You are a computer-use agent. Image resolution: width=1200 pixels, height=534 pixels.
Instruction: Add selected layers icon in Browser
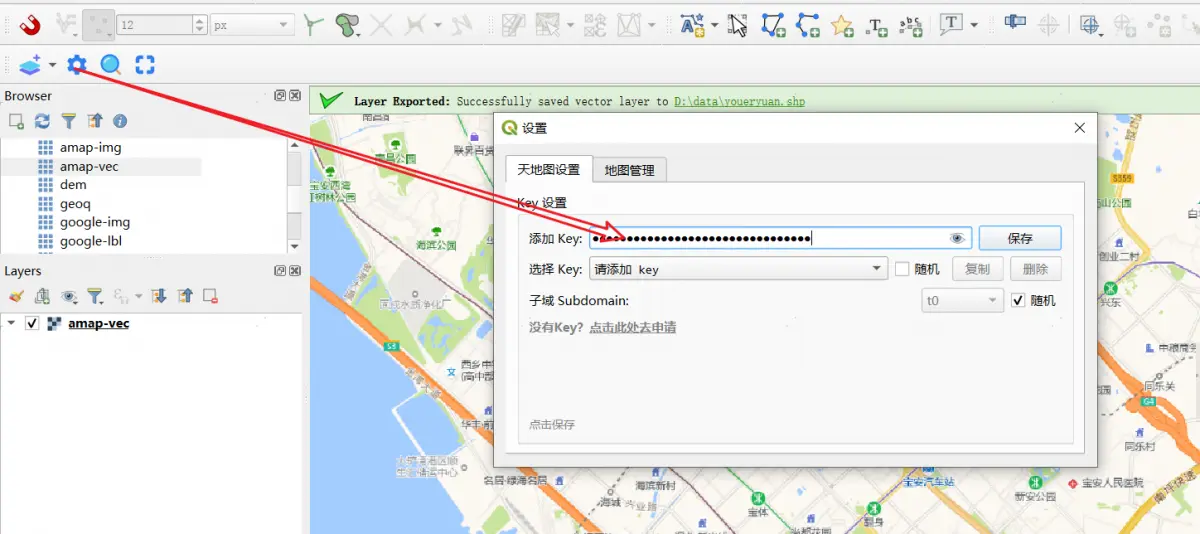17,121
